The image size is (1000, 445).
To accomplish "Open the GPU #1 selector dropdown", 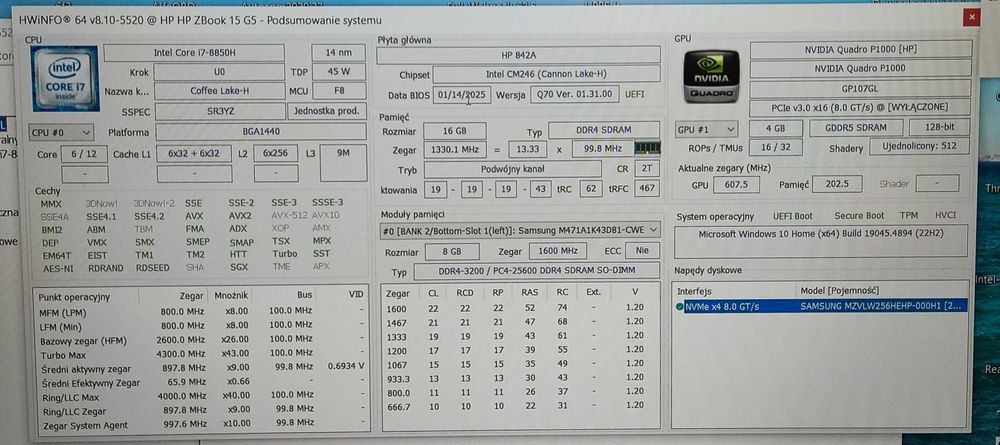I will pyautogui.click(x=707, y=129).
